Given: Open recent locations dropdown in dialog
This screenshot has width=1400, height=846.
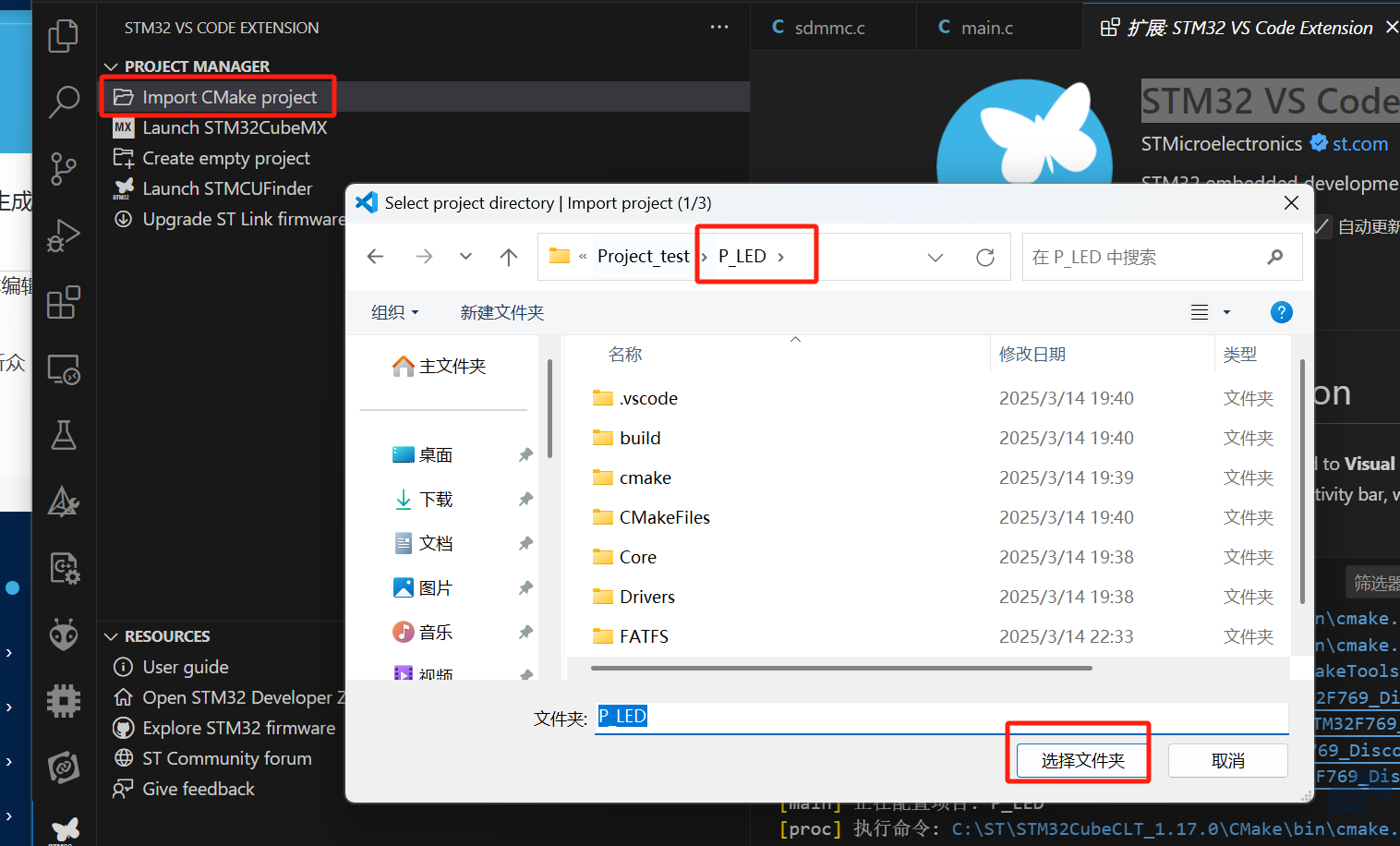Looking at the screenshot, I should 465,257.
